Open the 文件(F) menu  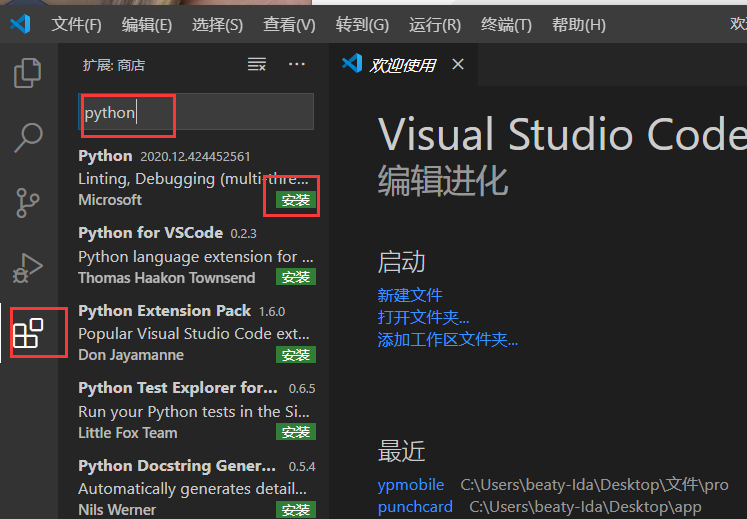pos(76,24)
